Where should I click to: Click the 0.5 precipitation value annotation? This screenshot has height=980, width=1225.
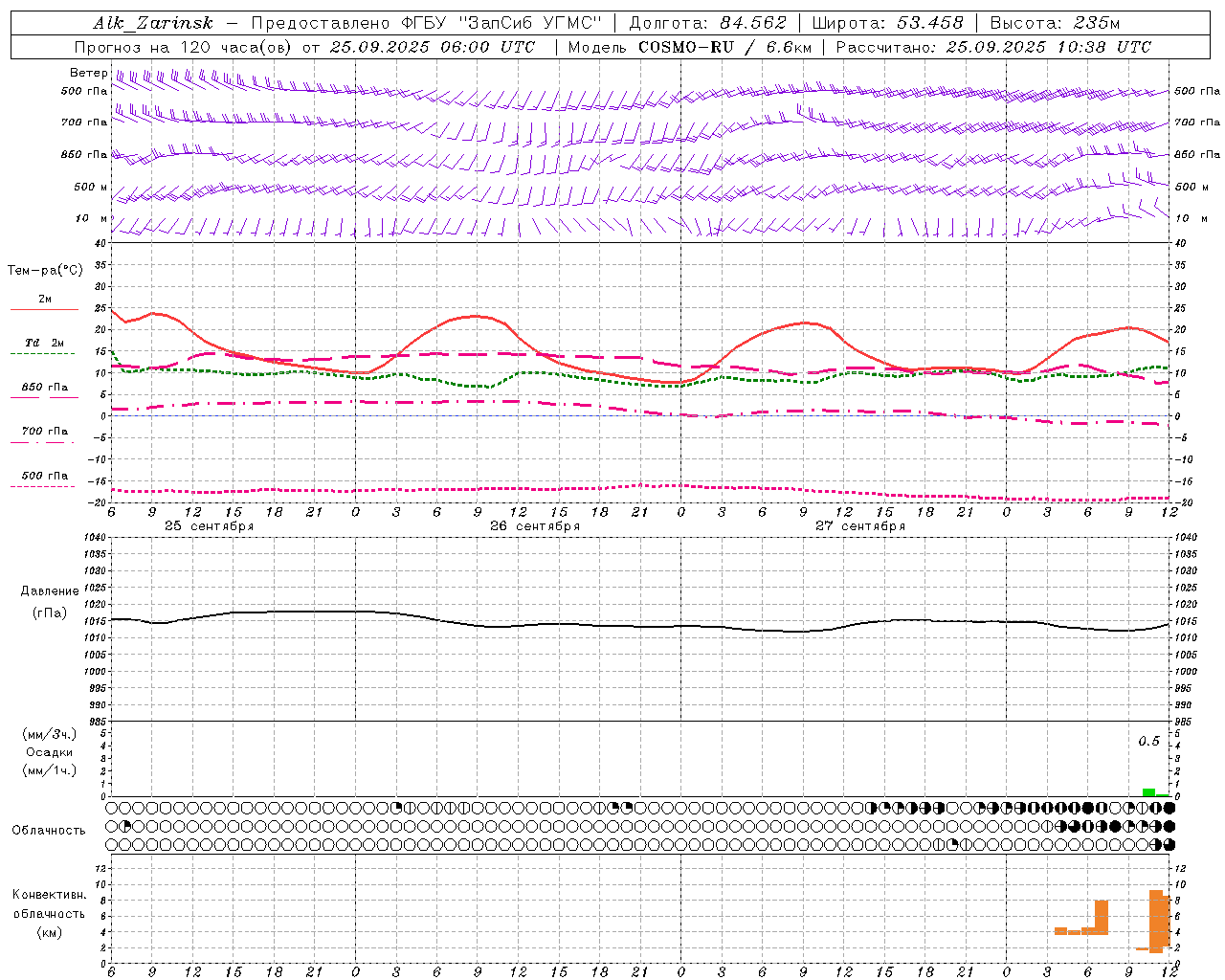click(x=1148, y=742)
